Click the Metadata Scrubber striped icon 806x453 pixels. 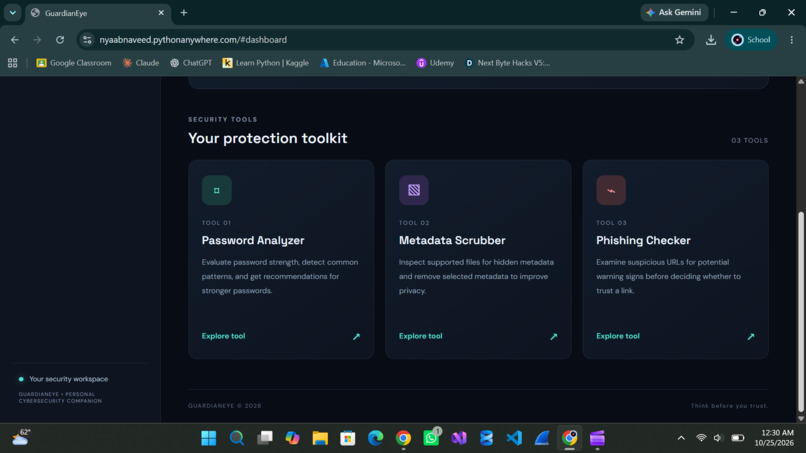[x=414, y=190]
